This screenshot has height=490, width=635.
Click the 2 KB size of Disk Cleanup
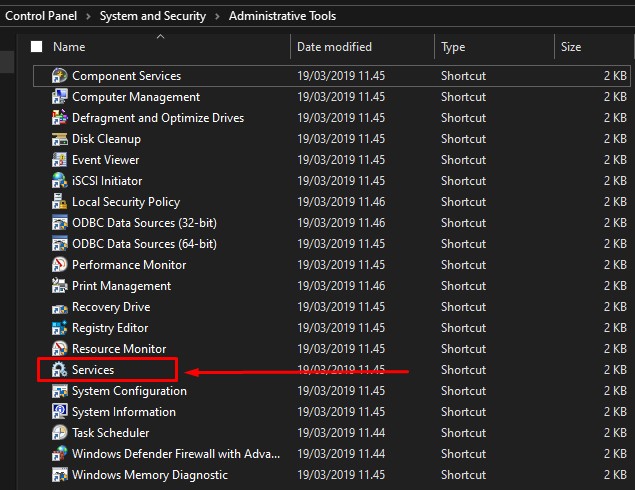(x=615, y=139)
